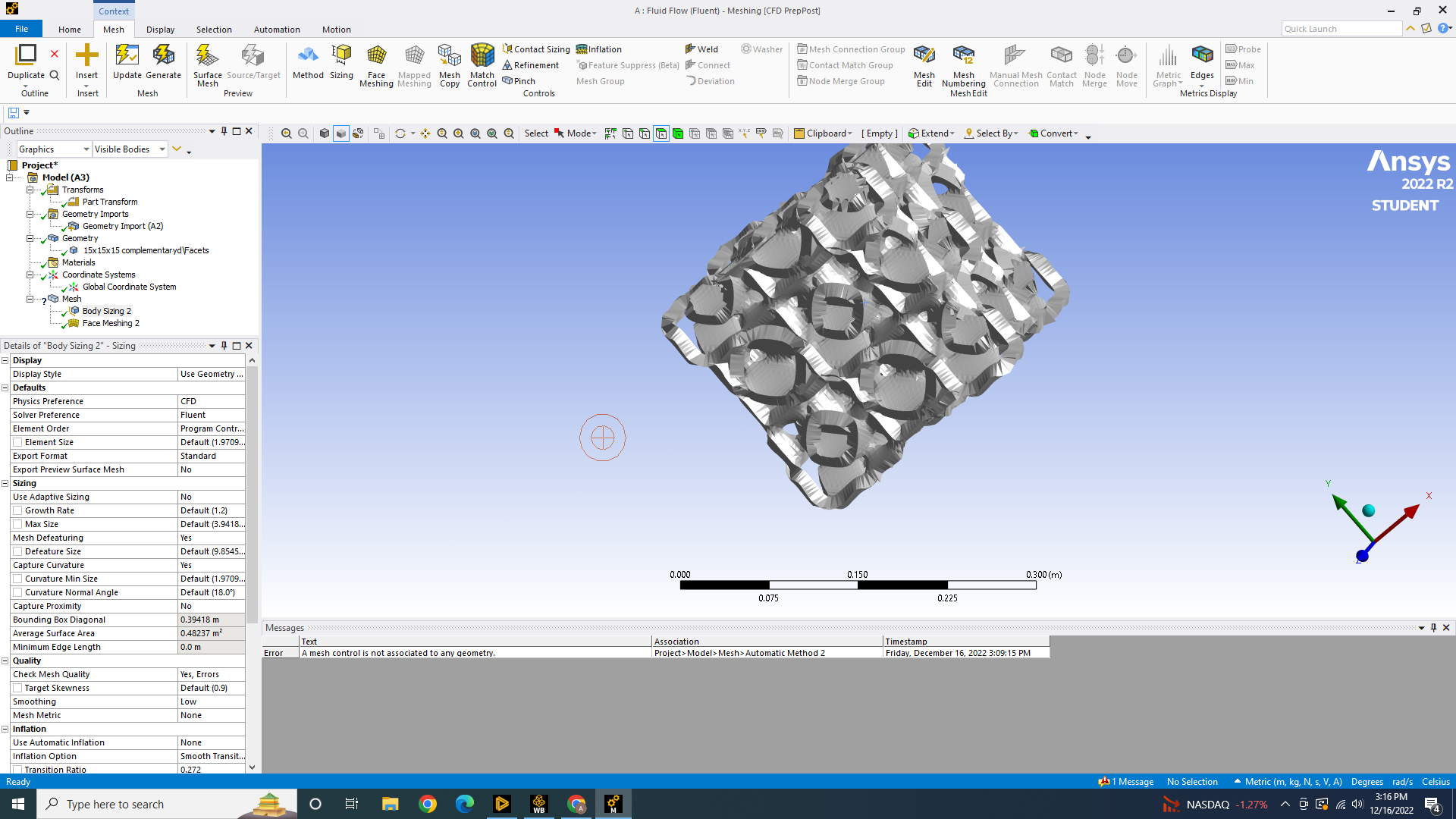Collapse the Mesh tree node
1456x819 pixels.
pos(30,299)
